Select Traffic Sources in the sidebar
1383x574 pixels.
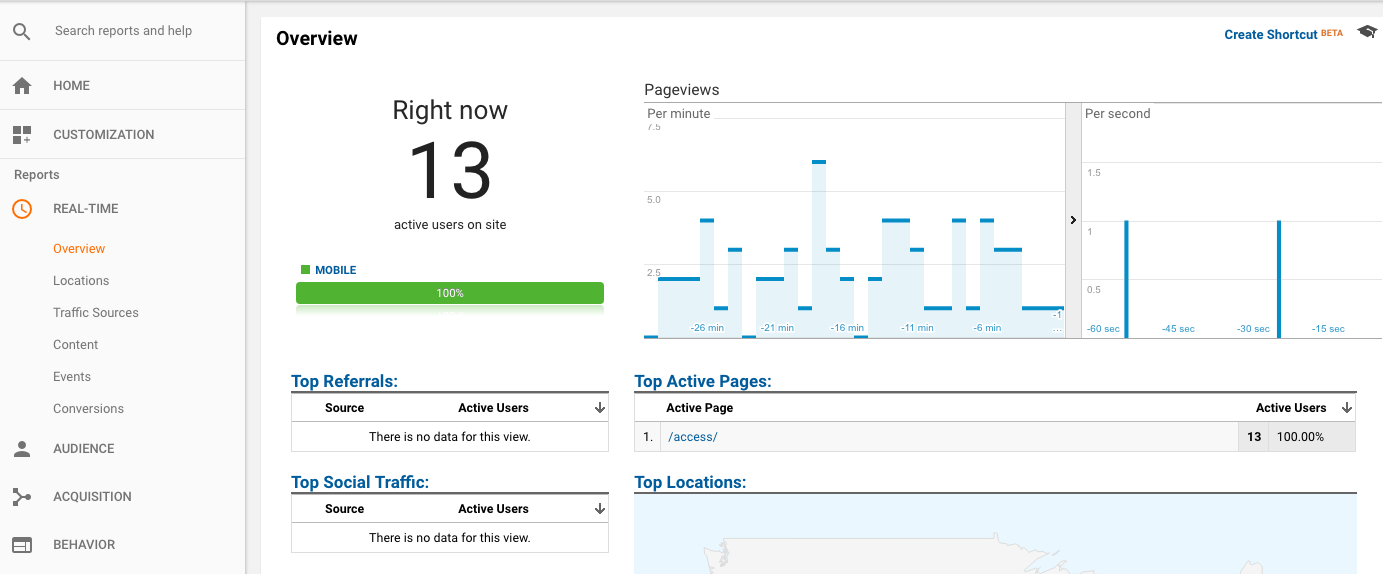(96, 313)
